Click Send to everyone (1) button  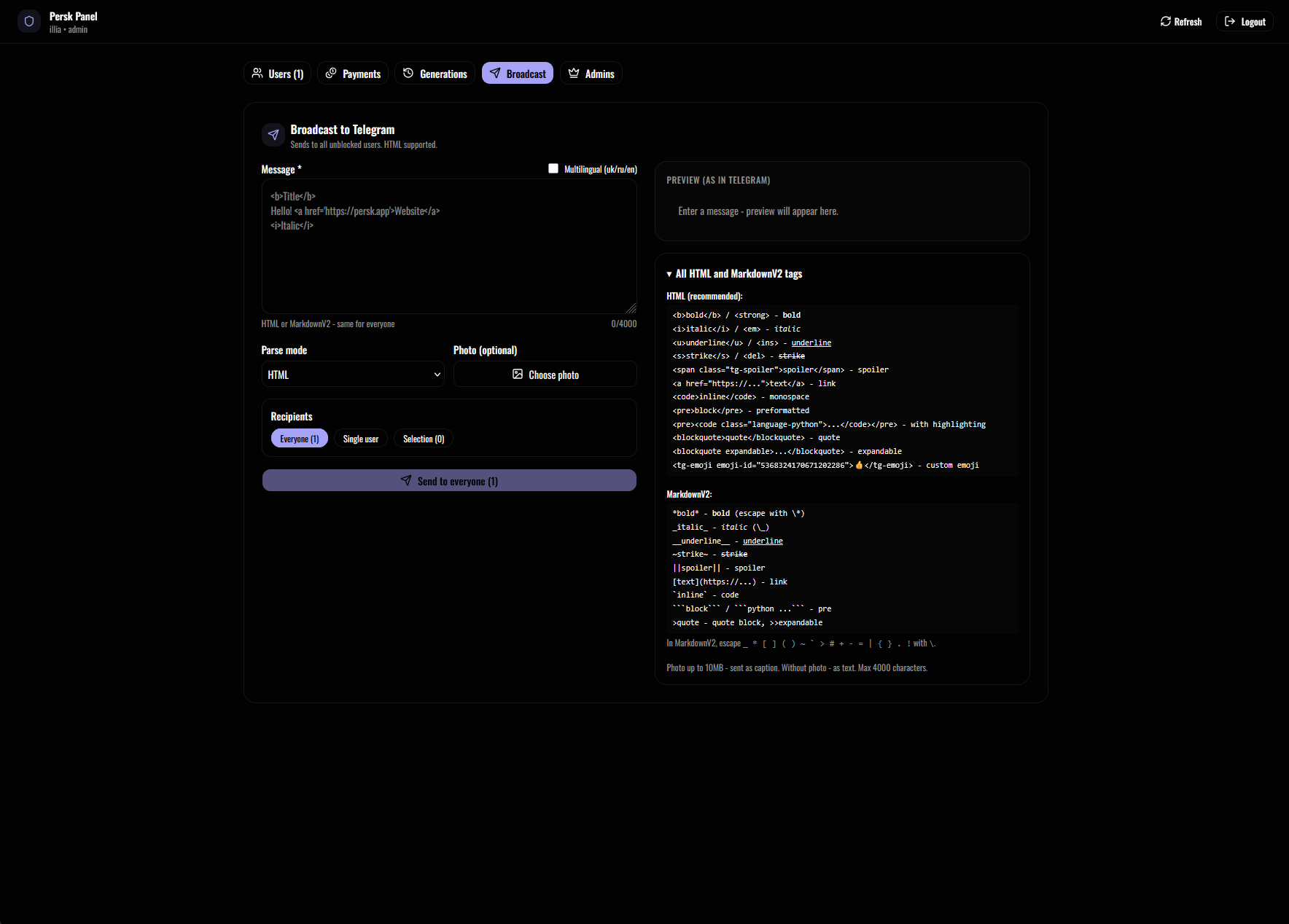click(449, 480)
